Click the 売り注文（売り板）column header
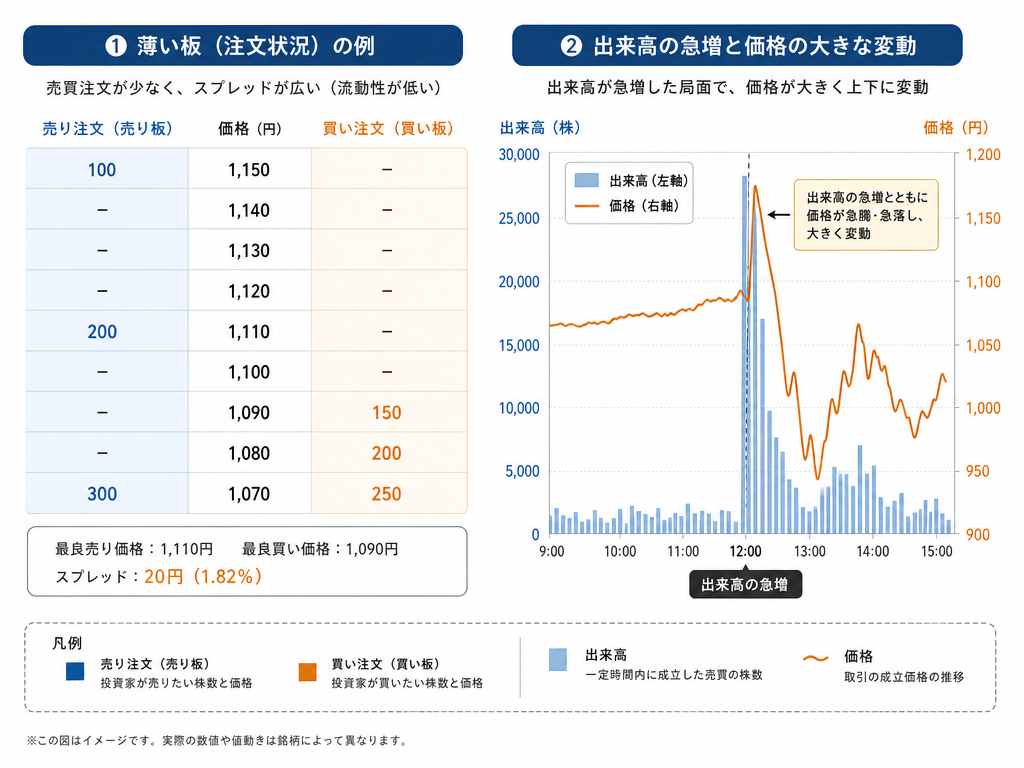 click(x=107, y=129)
